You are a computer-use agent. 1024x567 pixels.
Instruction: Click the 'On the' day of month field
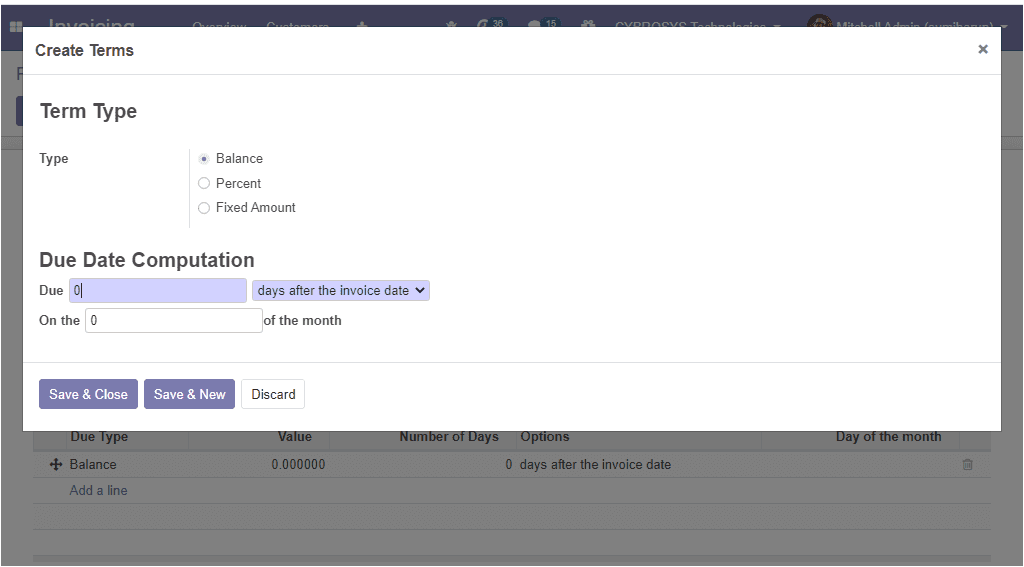[x=174, y=320]
